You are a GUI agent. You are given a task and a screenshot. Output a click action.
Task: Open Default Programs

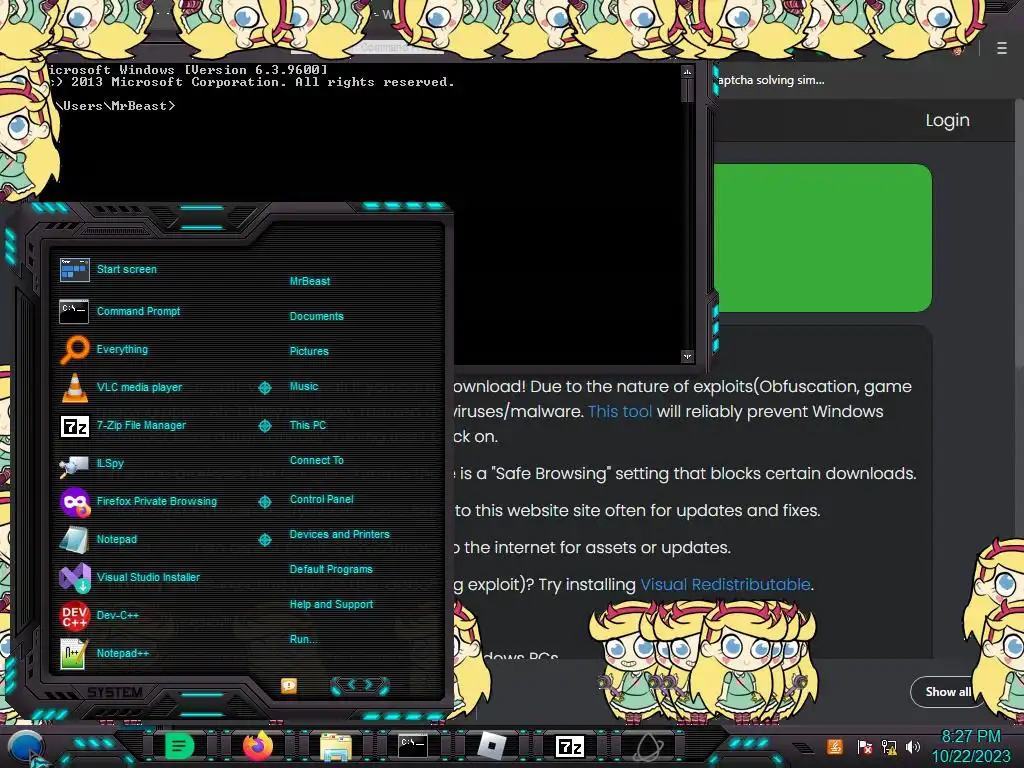331,569
